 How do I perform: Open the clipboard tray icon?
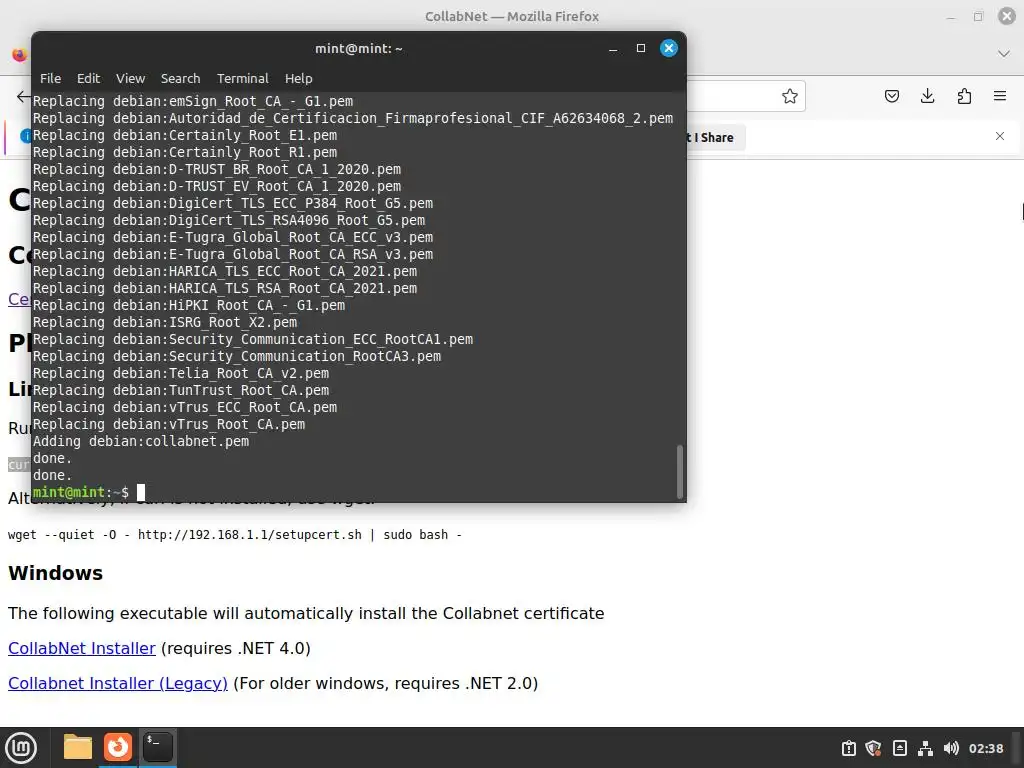click(x=848, y=748)
